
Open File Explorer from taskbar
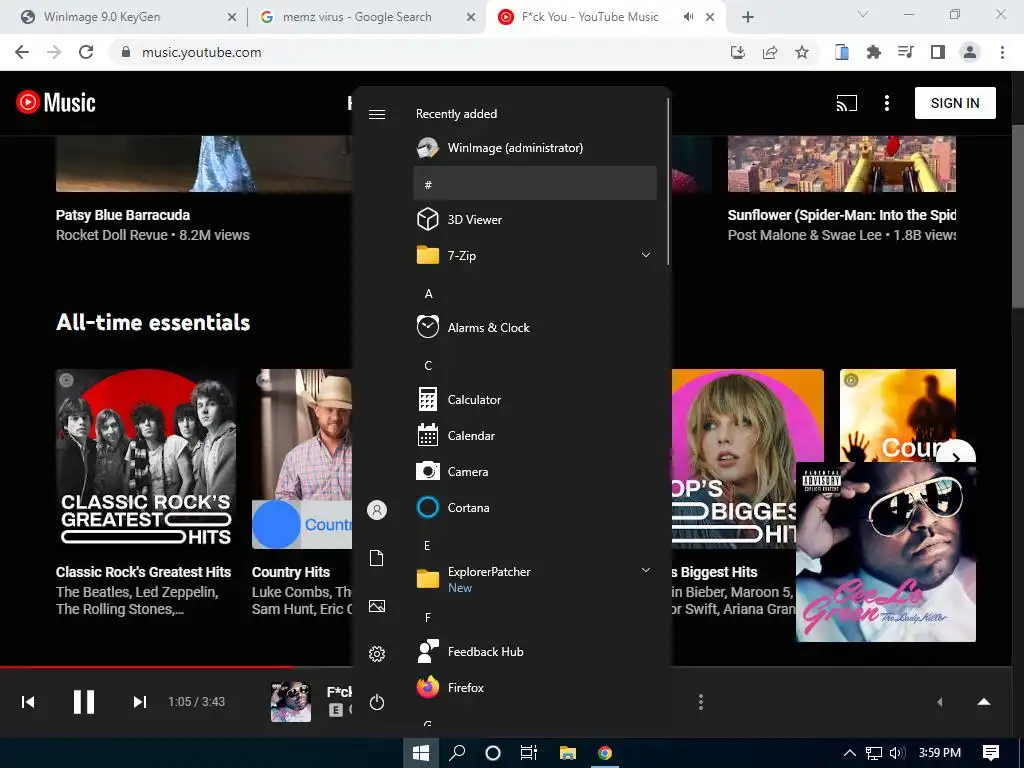[568, 753]
